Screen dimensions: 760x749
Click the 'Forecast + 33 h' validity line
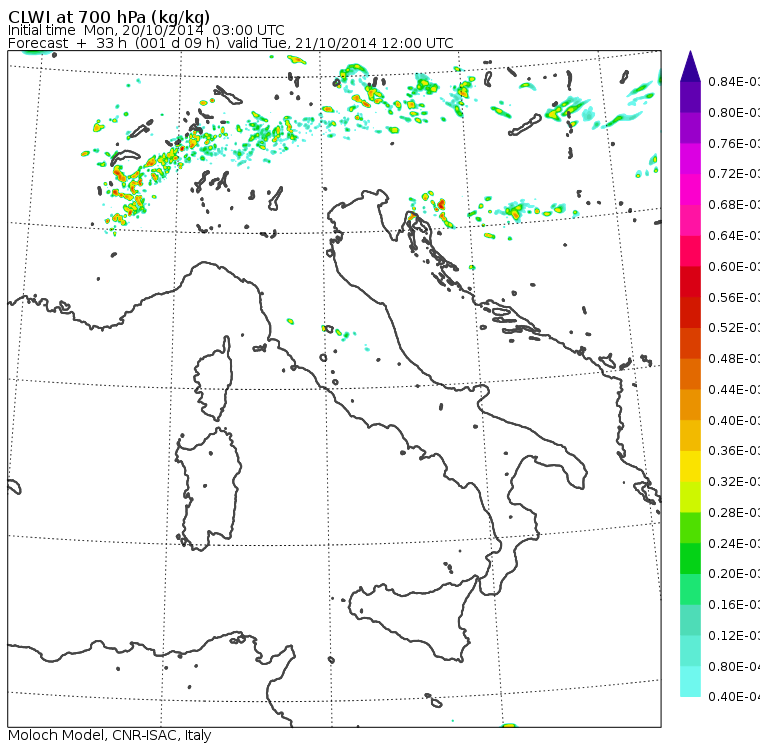[231, 43]
